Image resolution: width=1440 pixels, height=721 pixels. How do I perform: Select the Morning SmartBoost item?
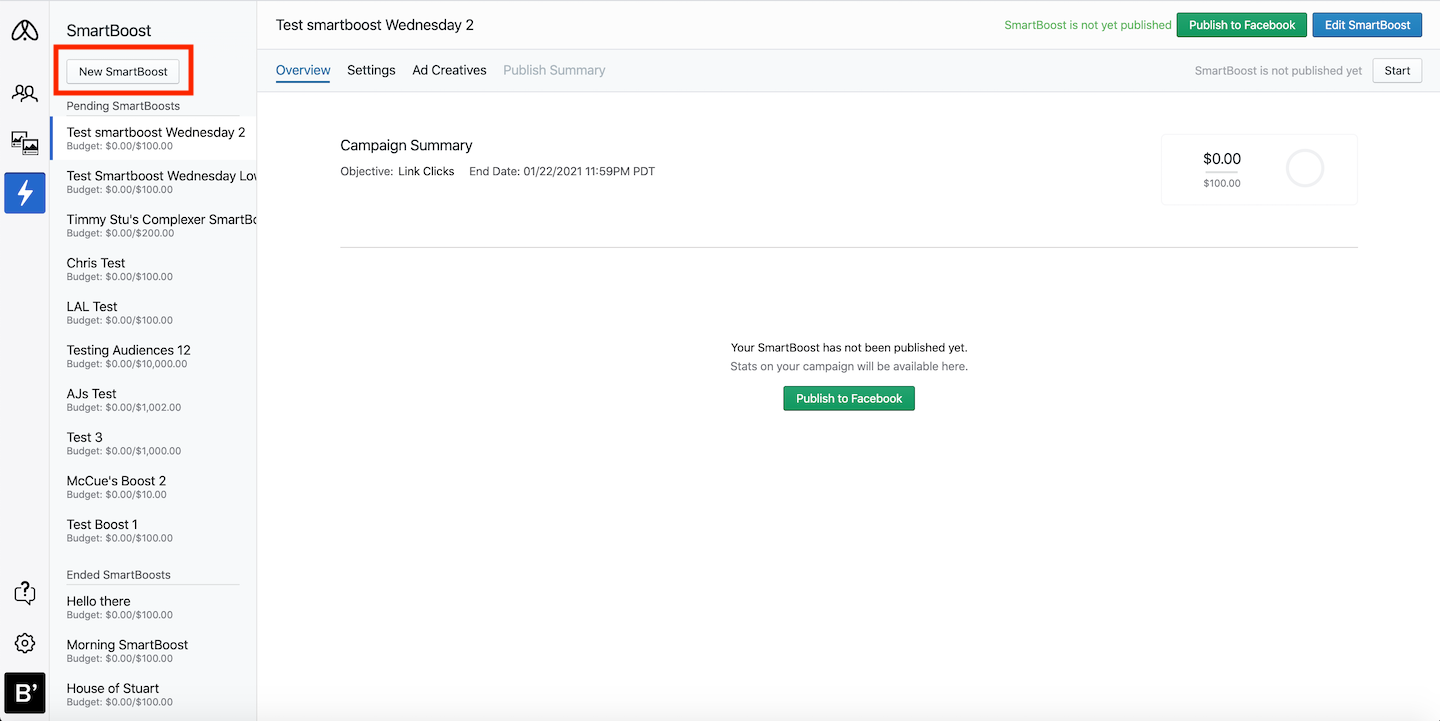click(x=154, y=650)
